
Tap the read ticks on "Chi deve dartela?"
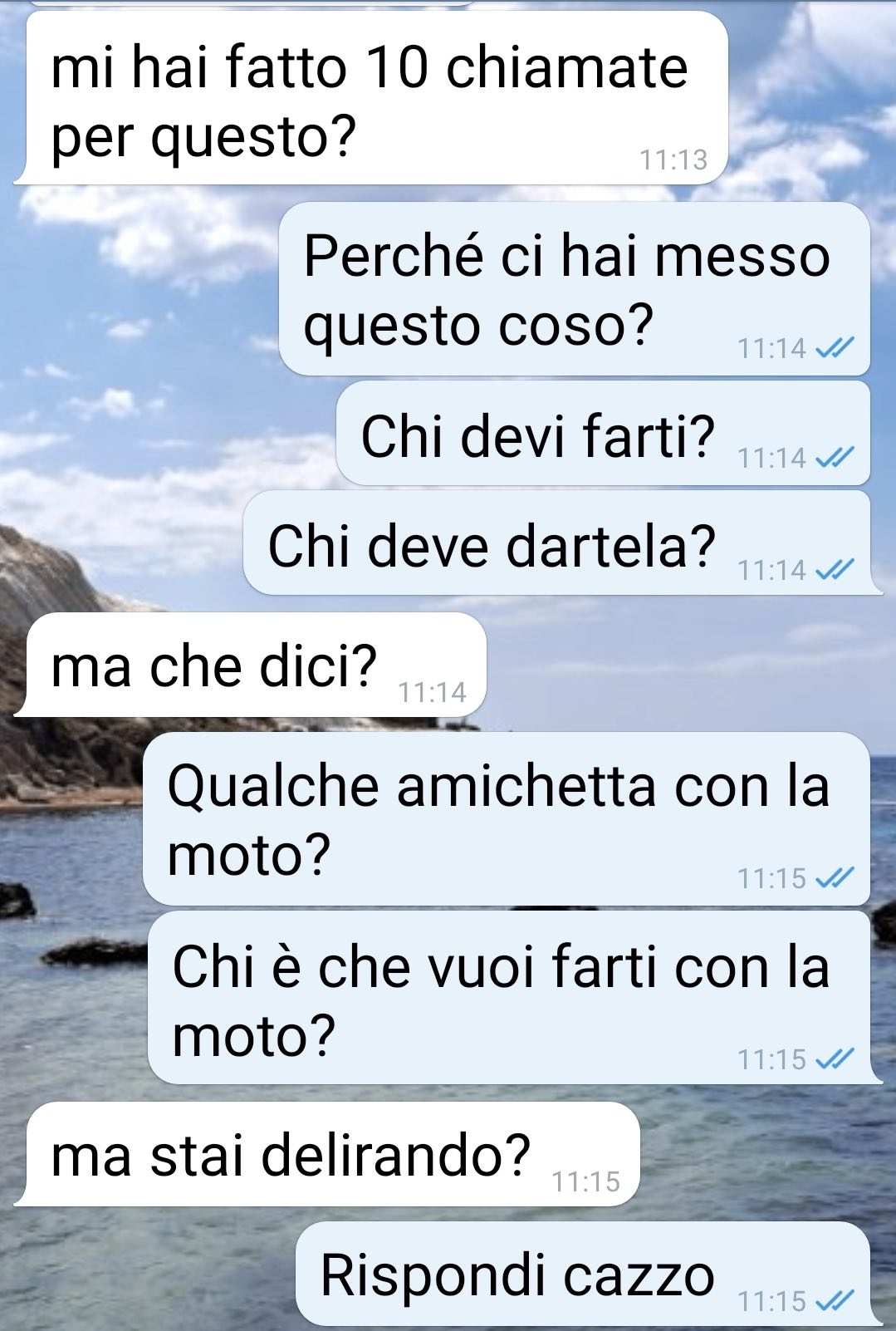click(835, 569)
